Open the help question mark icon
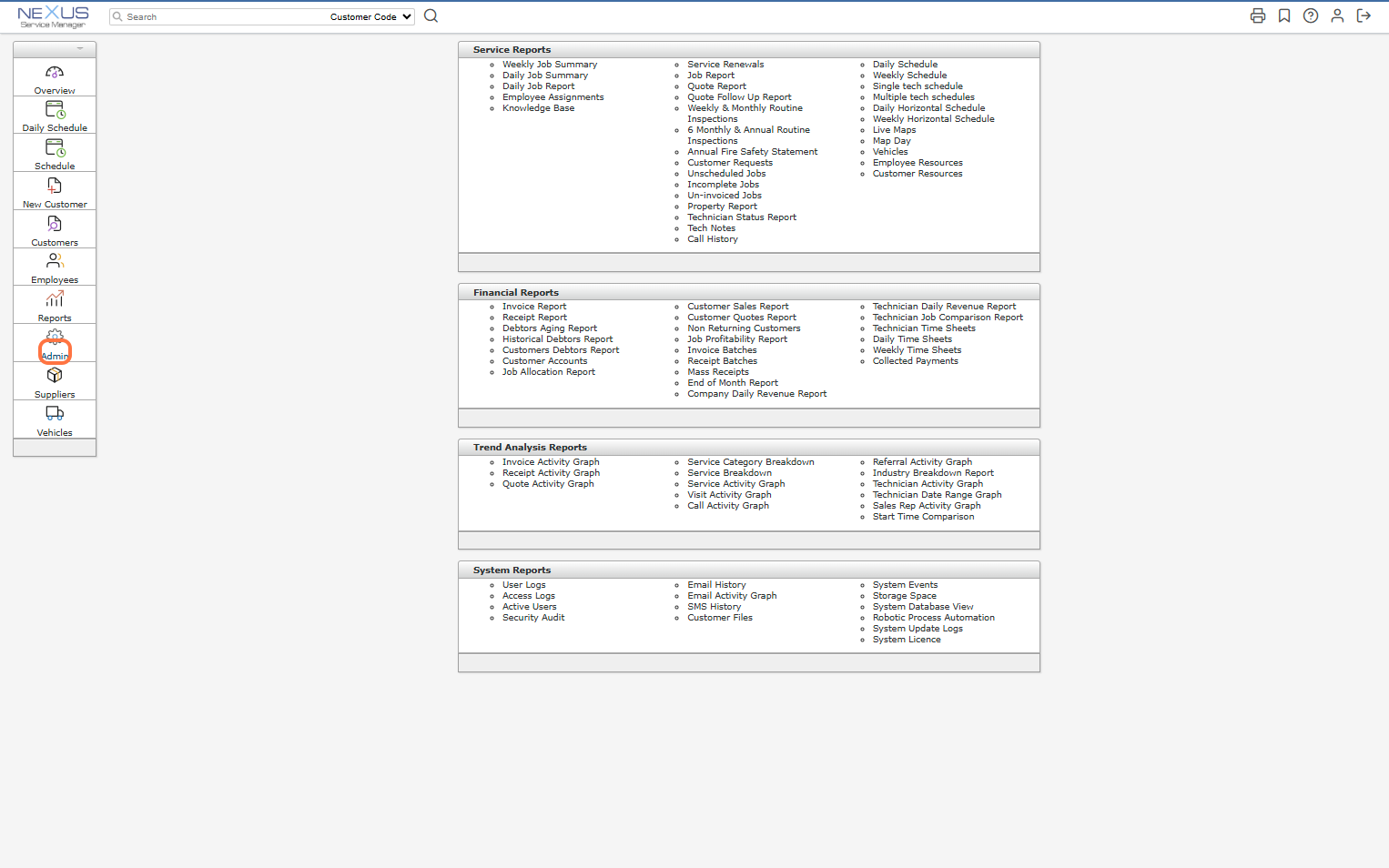Image resolution: width=1389 pixels, height=868 pixels. point(1310,15)
